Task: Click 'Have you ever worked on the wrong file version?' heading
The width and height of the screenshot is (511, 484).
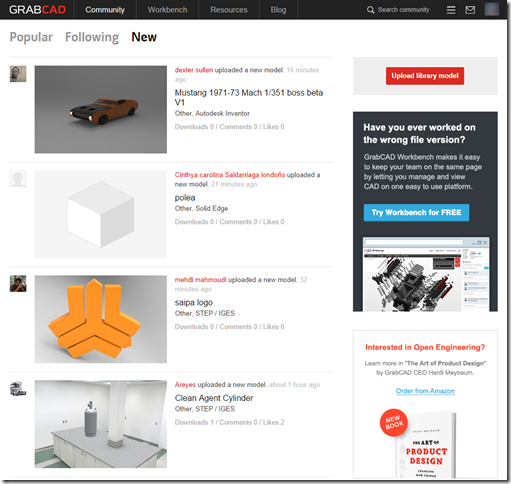Action: 419,133
